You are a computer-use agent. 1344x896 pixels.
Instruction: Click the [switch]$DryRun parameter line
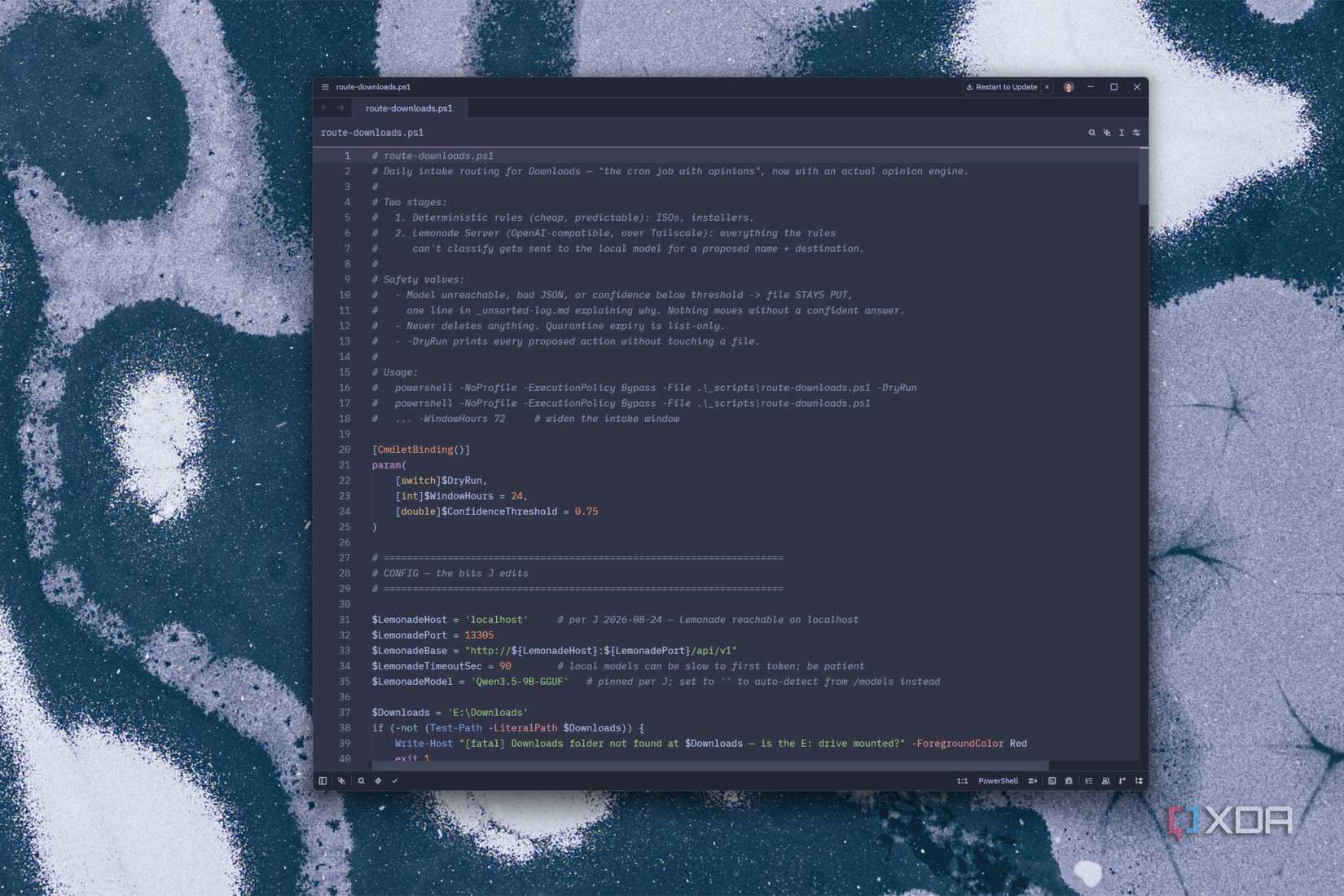click(x=441, y=481)
